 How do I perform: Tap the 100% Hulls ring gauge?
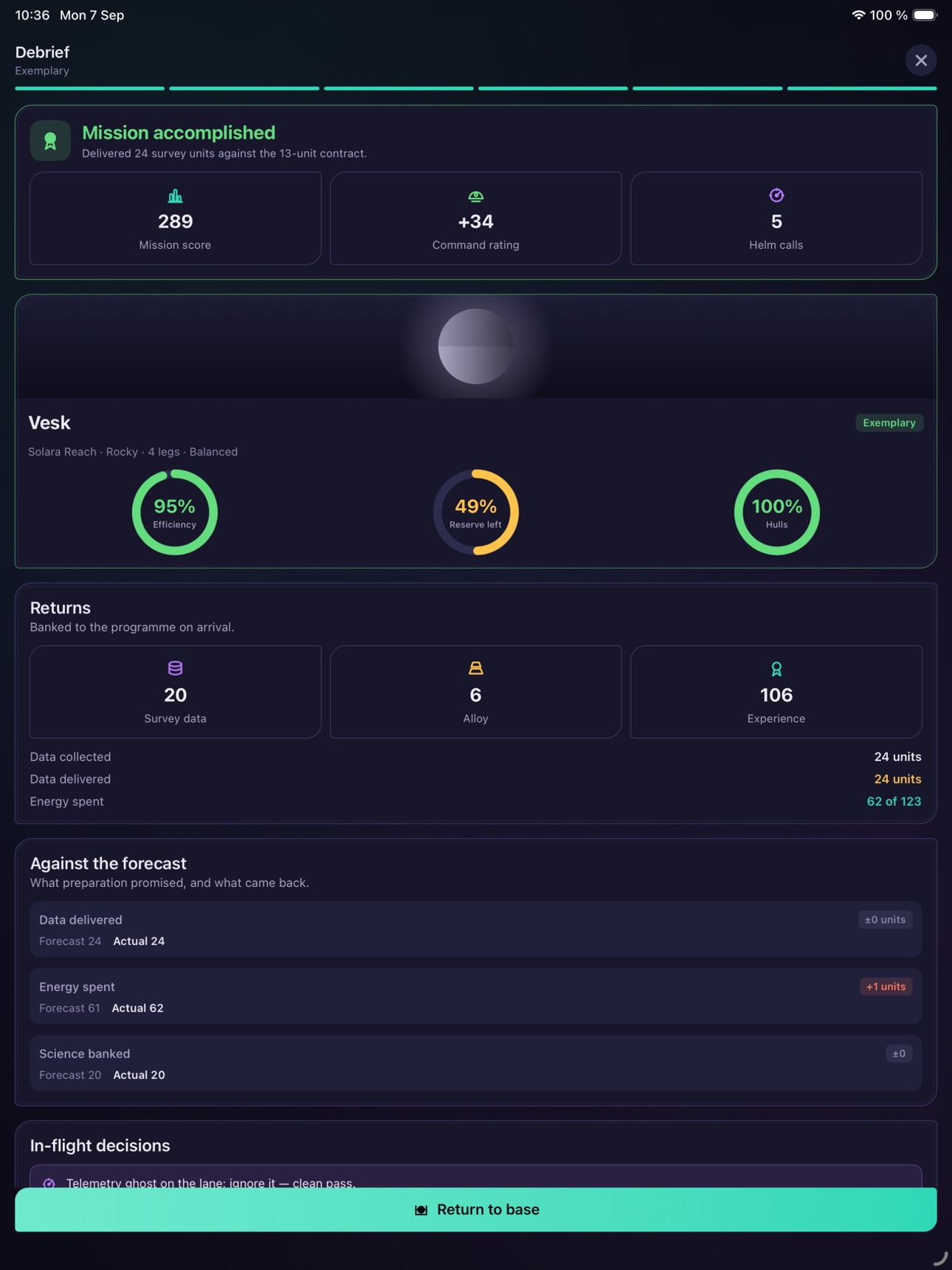pos(776,512)
